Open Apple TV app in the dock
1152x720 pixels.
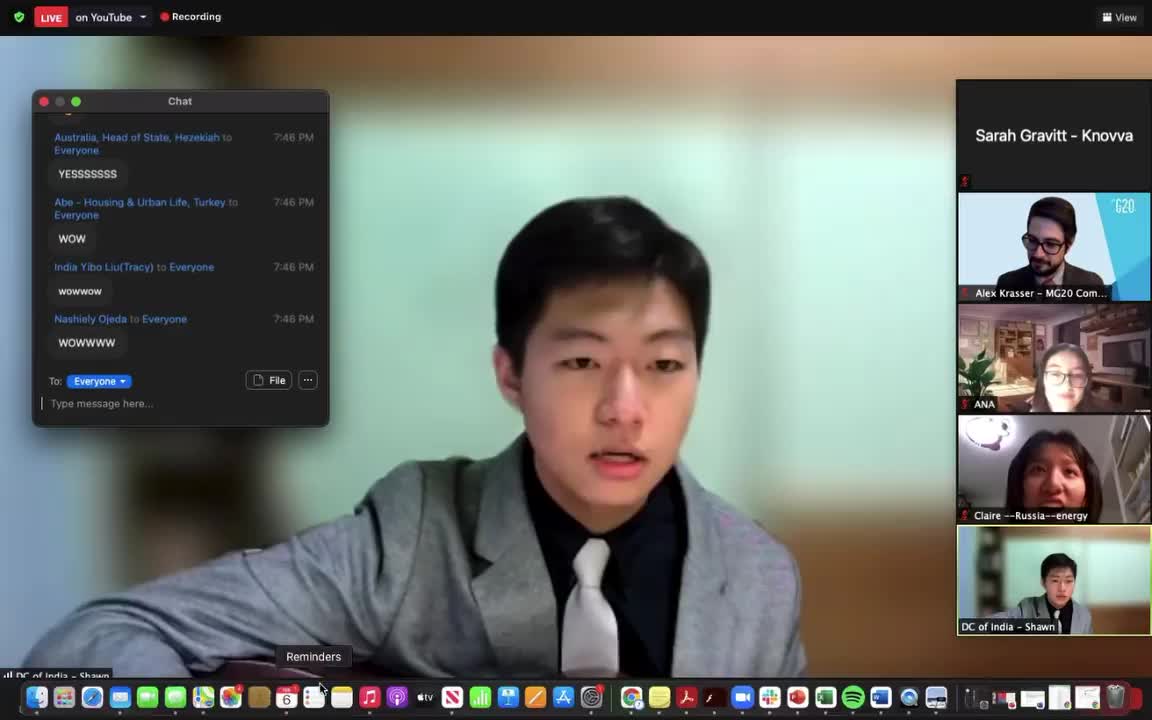(425, 697)
